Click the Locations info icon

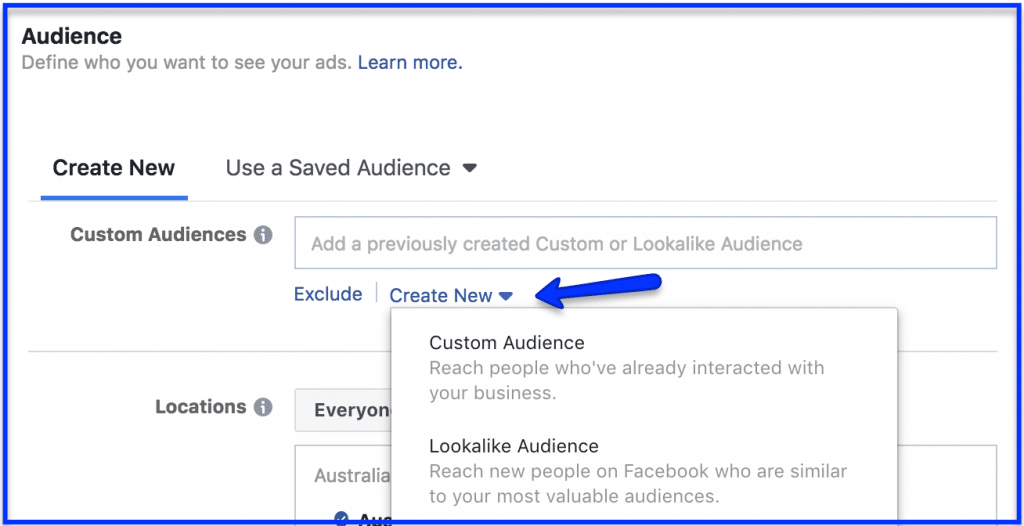pyautogui.click(x=263, y=408)
